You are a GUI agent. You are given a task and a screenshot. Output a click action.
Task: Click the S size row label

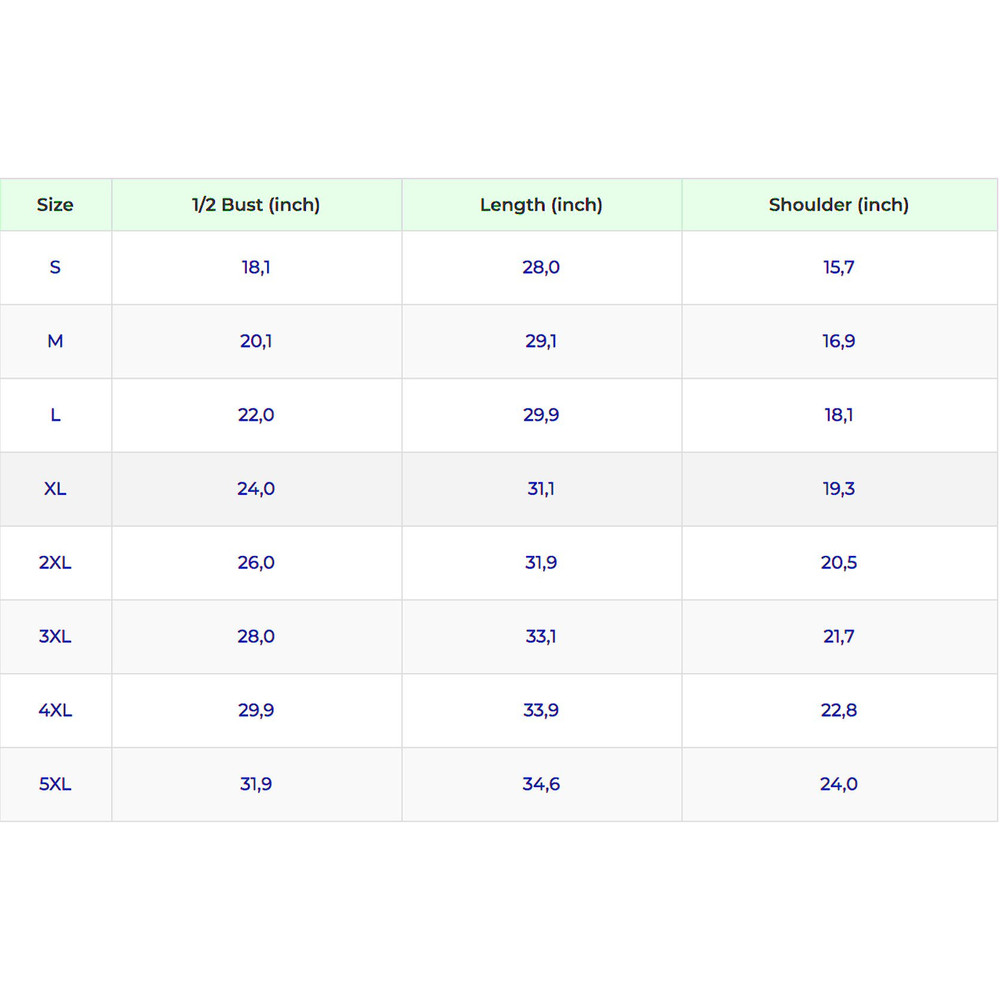55,267
